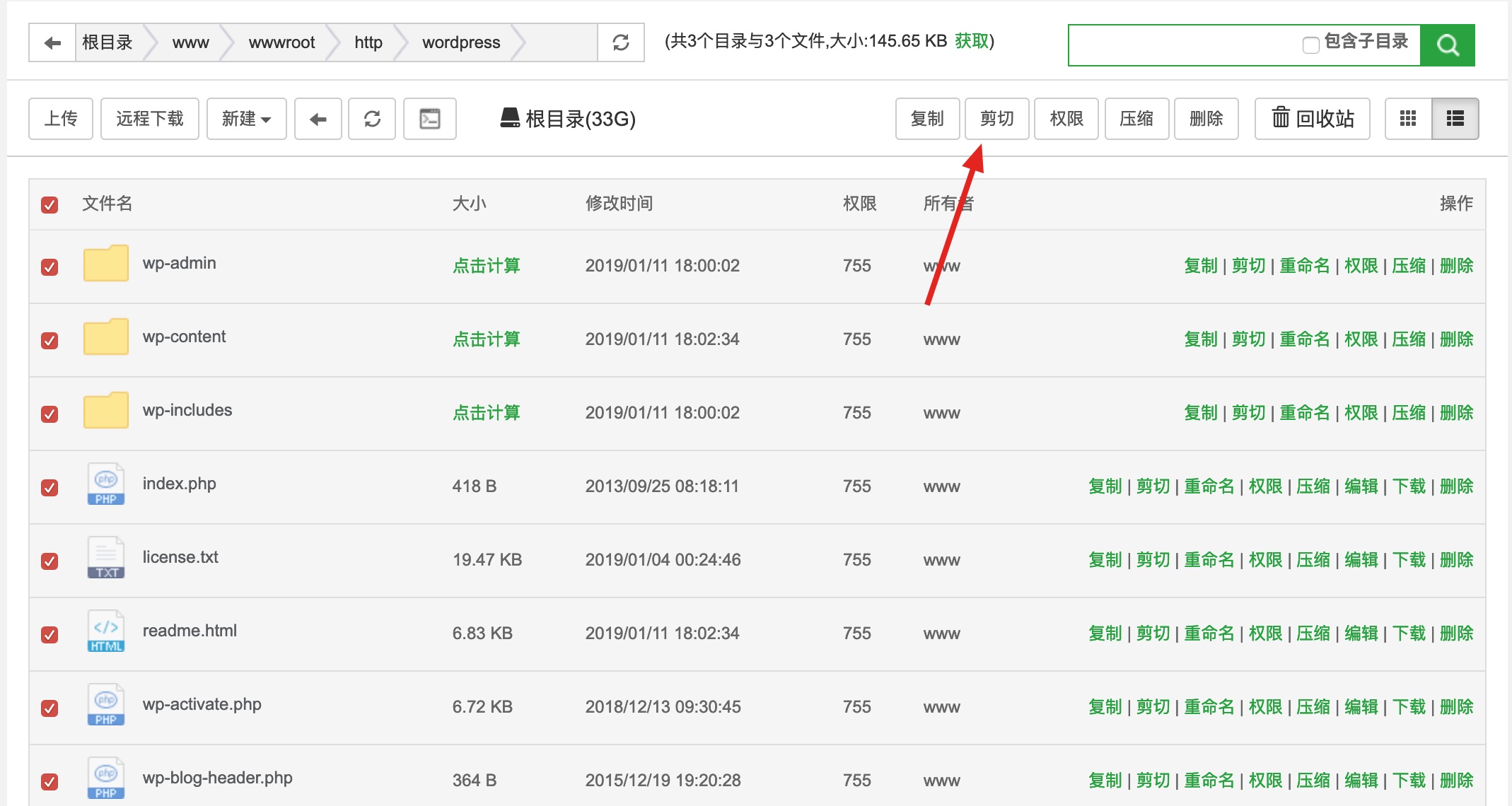Switch to grid icon view
This screenshot has width=1512, height=806.
point(1407,119)
